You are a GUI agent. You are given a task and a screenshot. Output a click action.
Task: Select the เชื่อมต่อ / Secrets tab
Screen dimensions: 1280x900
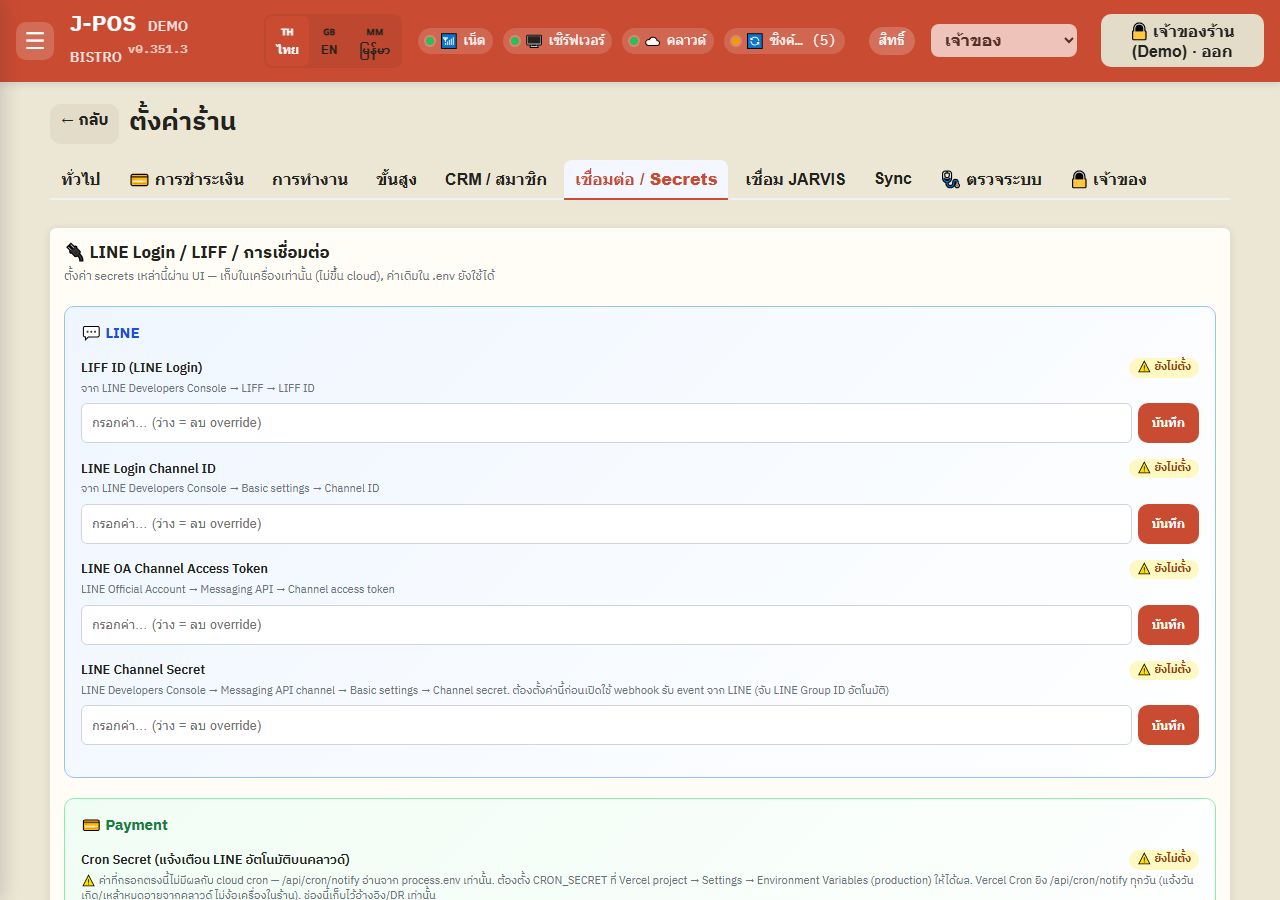646,180
